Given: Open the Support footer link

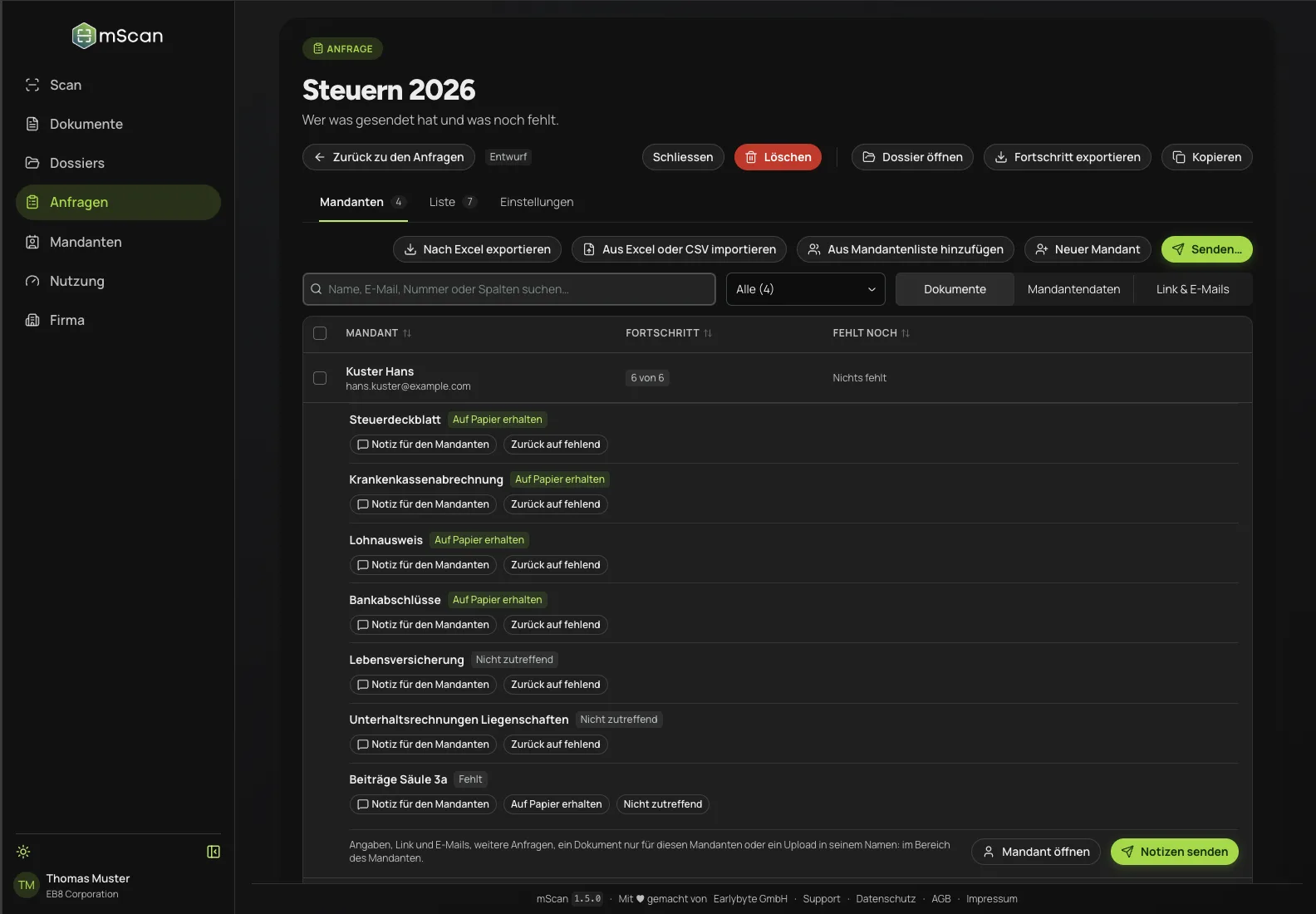Looking at the screenshot, I should pyautogui.click(x=822, y=899).
